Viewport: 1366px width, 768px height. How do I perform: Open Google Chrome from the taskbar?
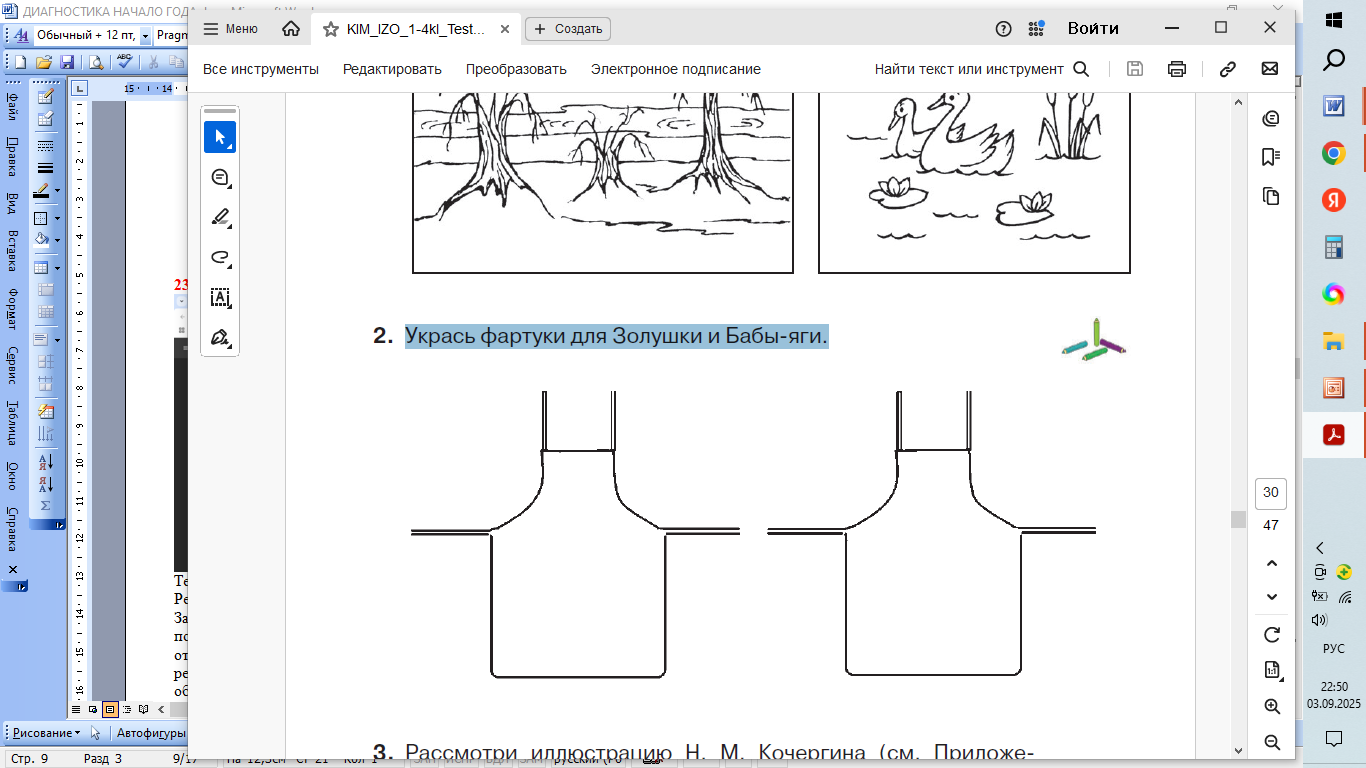(x=1333, y=153)
